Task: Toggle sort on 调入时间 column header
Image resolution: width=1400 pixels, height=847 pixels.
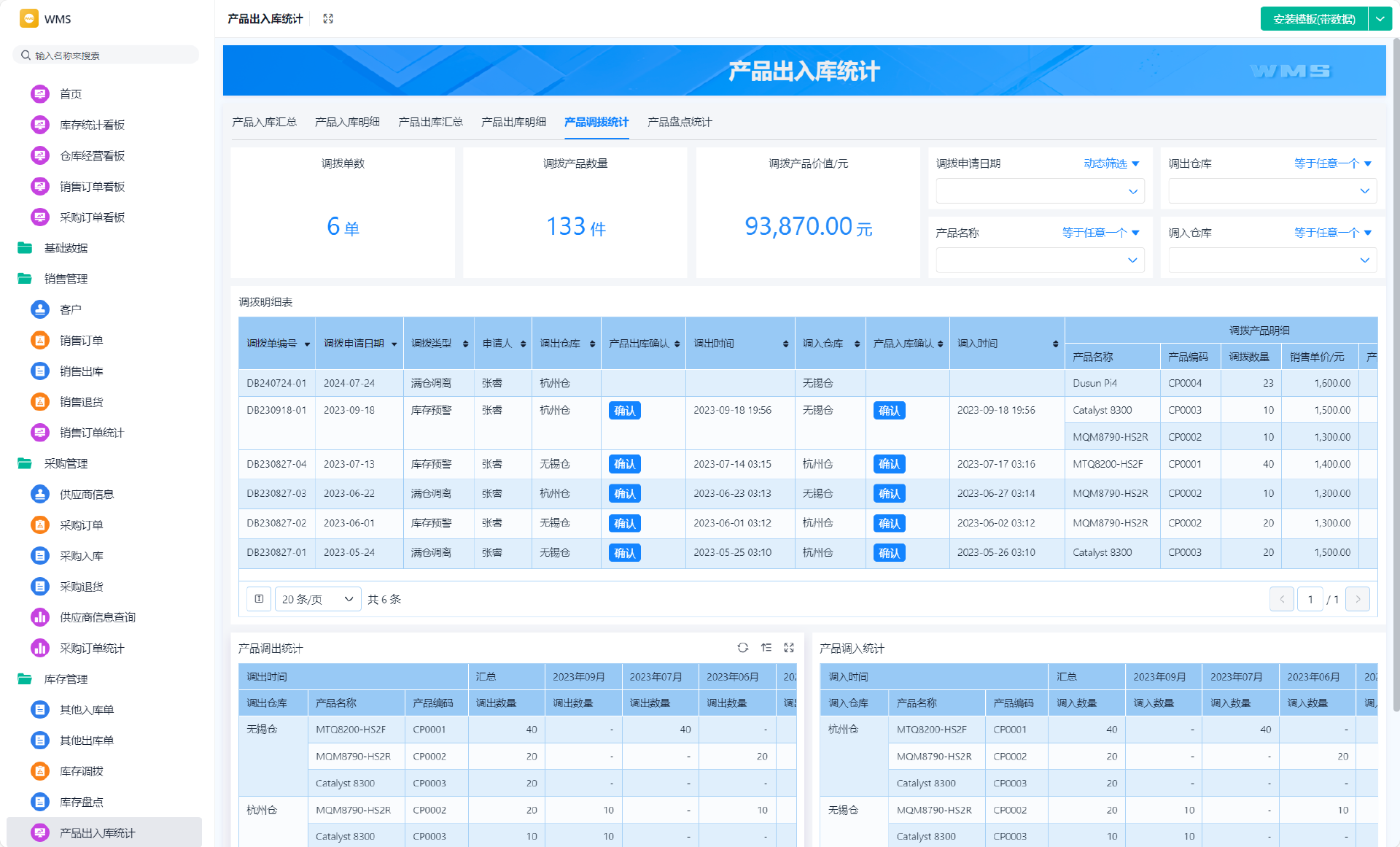Action: point(1055,344)
